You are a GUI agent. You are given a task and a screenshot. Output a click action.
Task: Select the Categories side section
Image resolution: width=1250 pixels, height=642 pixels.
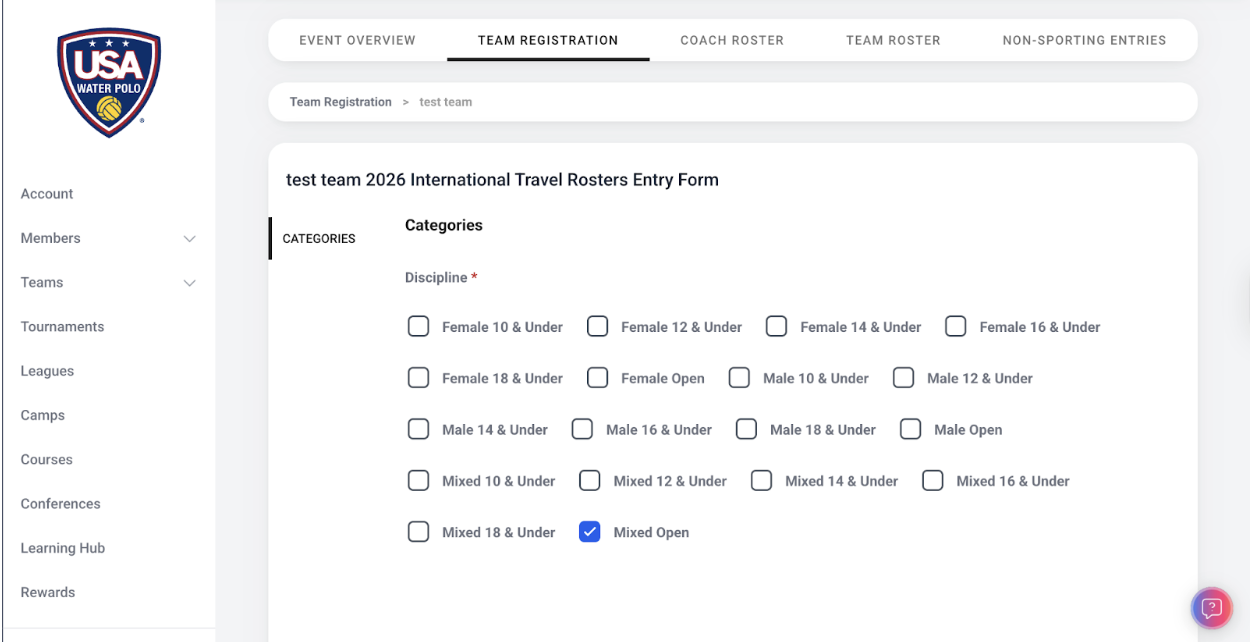pyautogui.click(x=319, y=239)
